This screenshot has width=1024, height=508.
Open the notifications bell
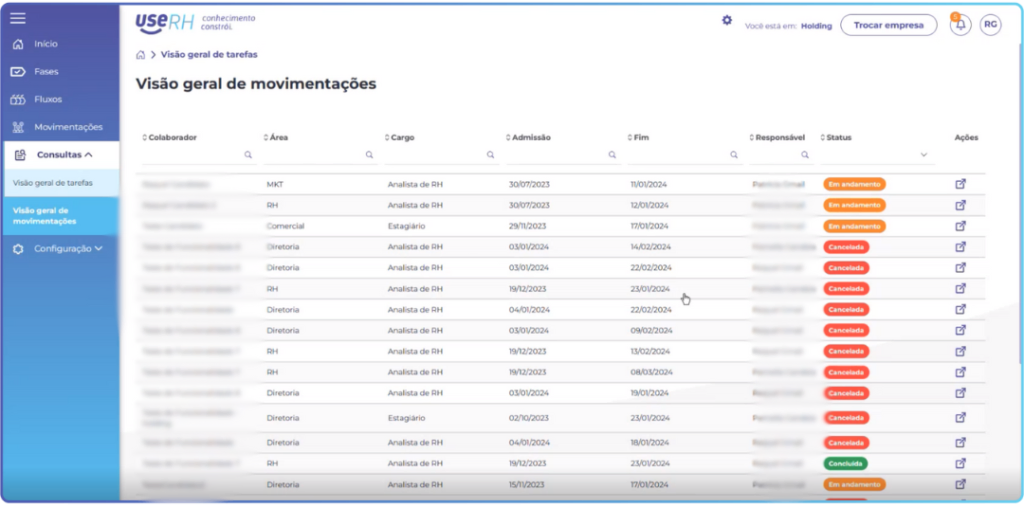point(960,25)
